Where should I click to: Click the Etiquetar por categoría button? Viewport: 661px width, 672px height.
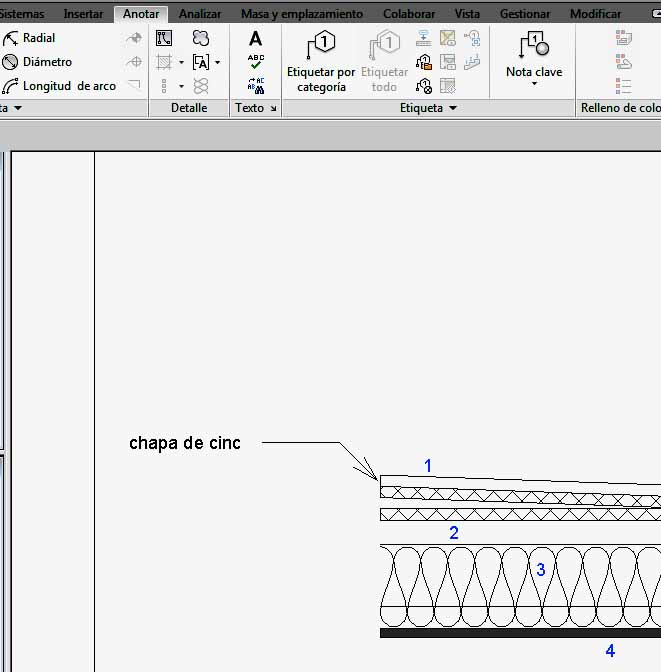321,63
